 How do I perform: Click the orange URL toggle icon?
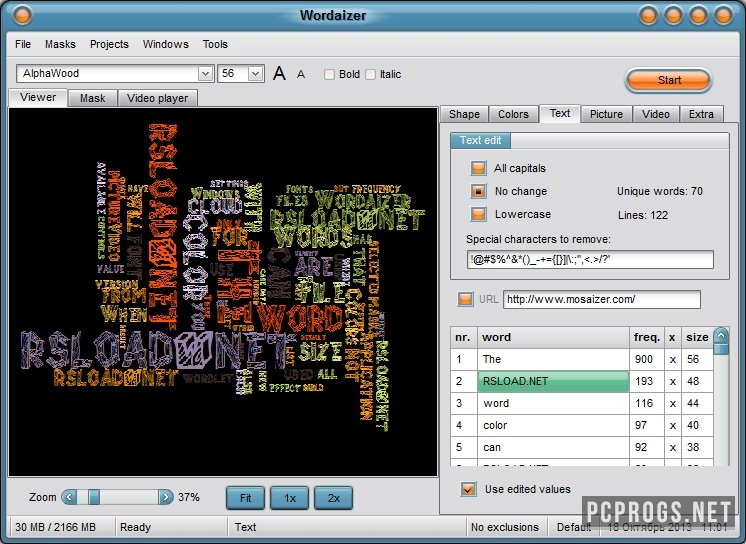(465, 299)
